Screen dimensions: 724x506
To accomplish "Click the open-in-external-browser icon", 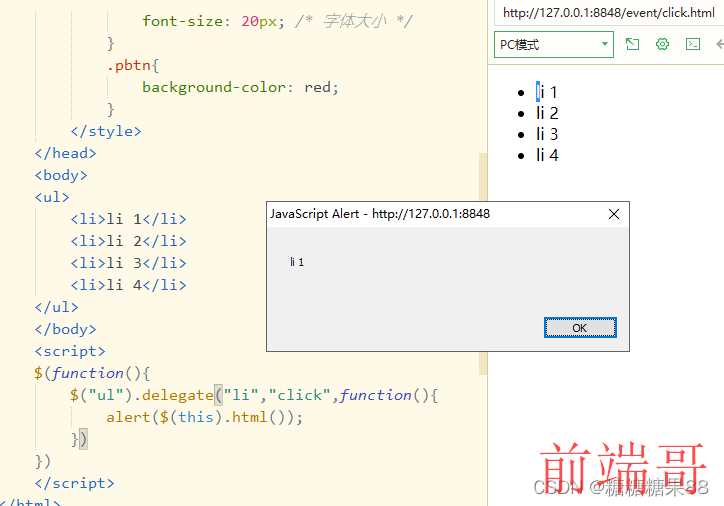I will pos(632,44).
